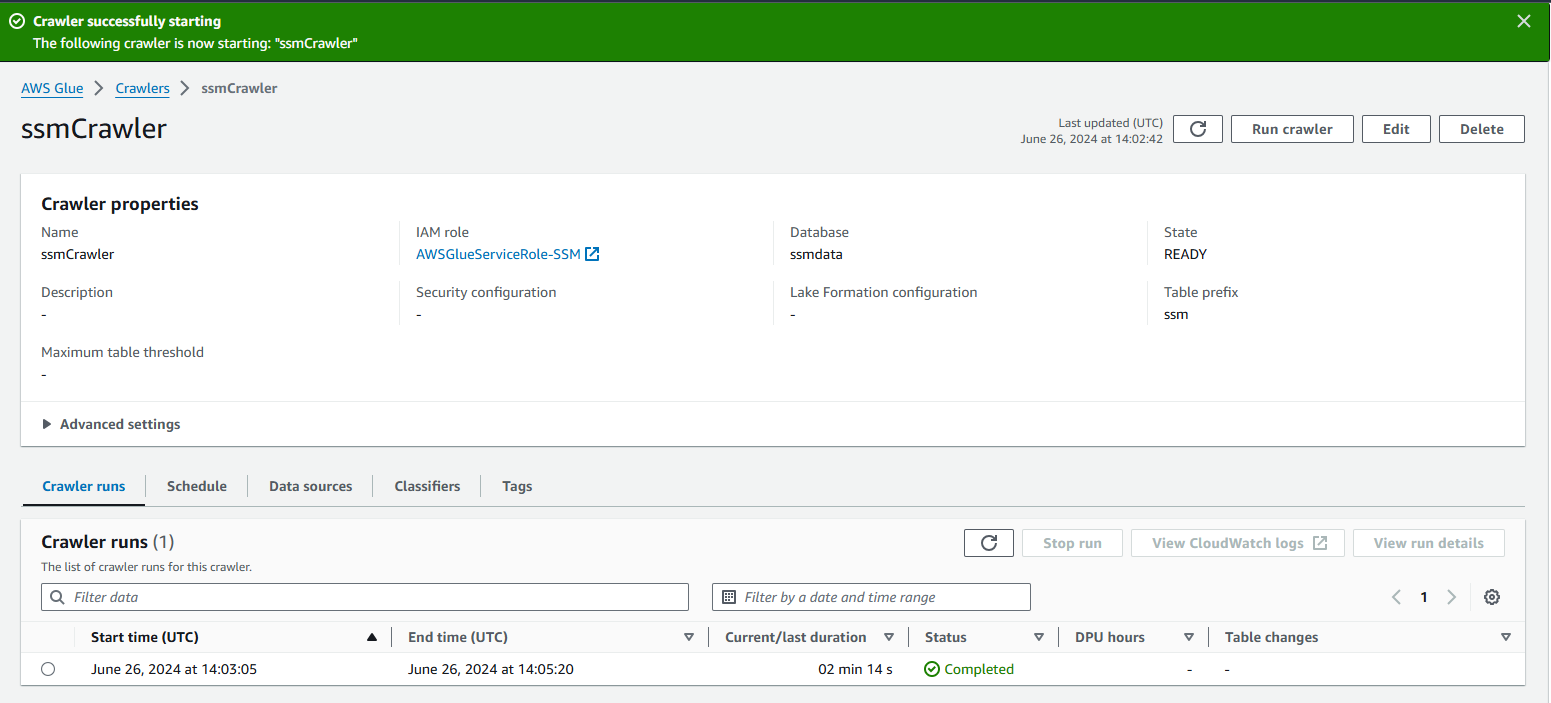Viewport: 1551px width, 703px height.
Task: Click the ssmdata database value
Action: click(x=816, y=254)
